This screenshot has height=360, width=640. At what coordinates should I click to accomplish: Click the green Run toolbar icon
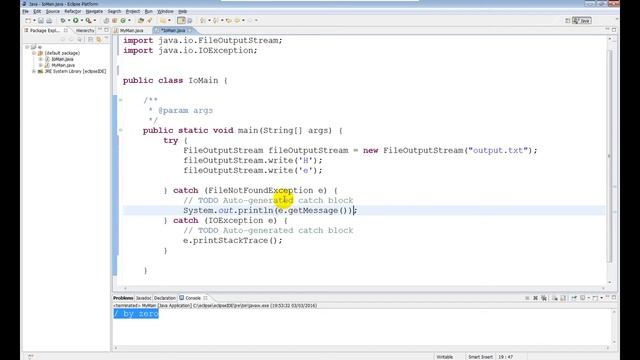(76, 20)
